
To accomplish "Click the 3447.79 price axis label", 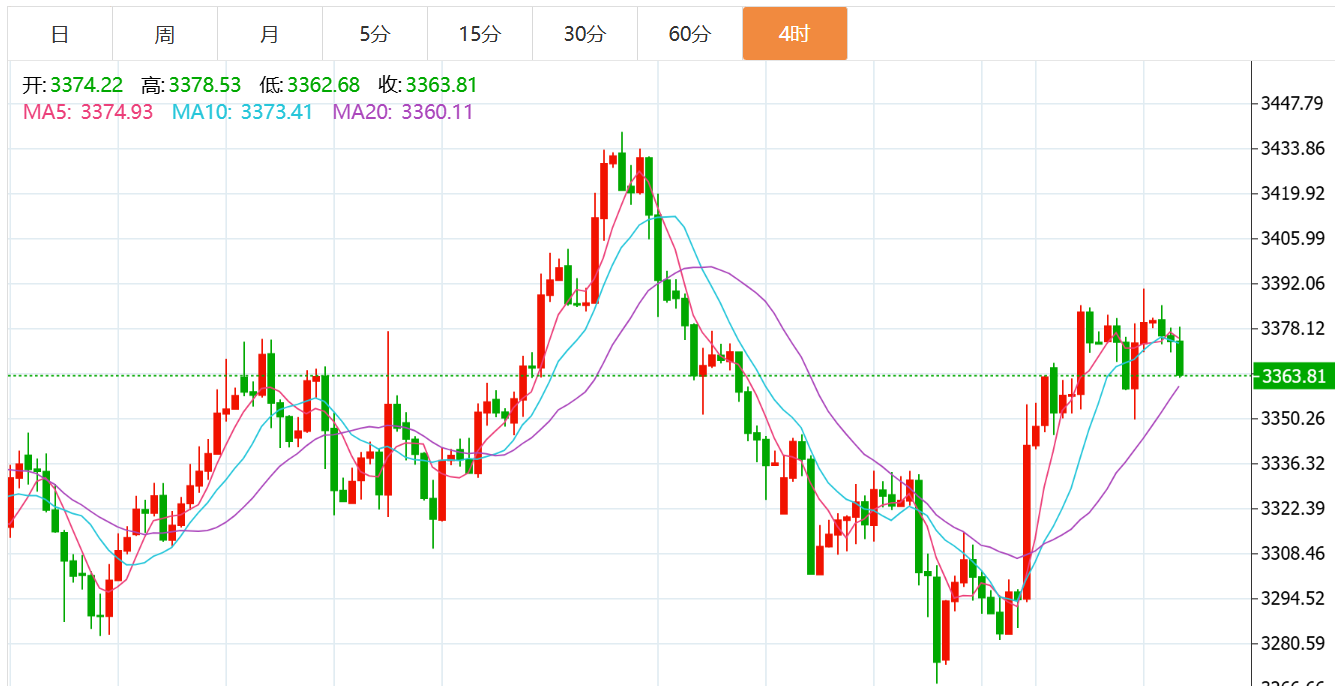I will [x=1292, y=103].
